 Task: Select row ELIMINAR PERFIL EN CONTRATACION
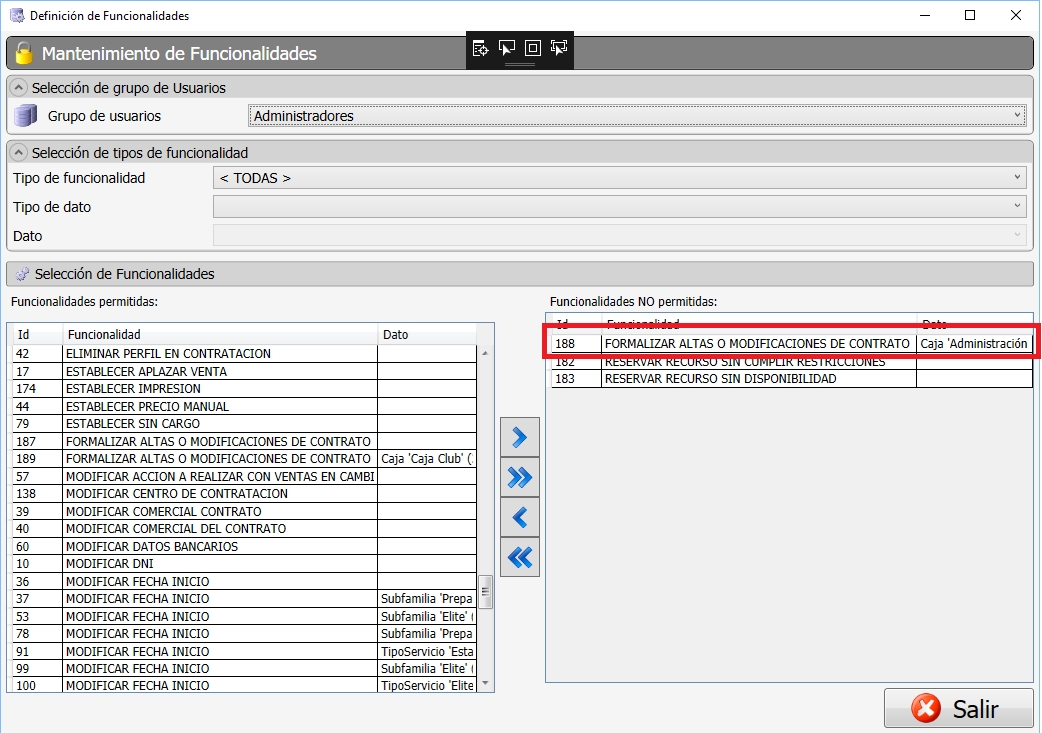tap(245, 354)
